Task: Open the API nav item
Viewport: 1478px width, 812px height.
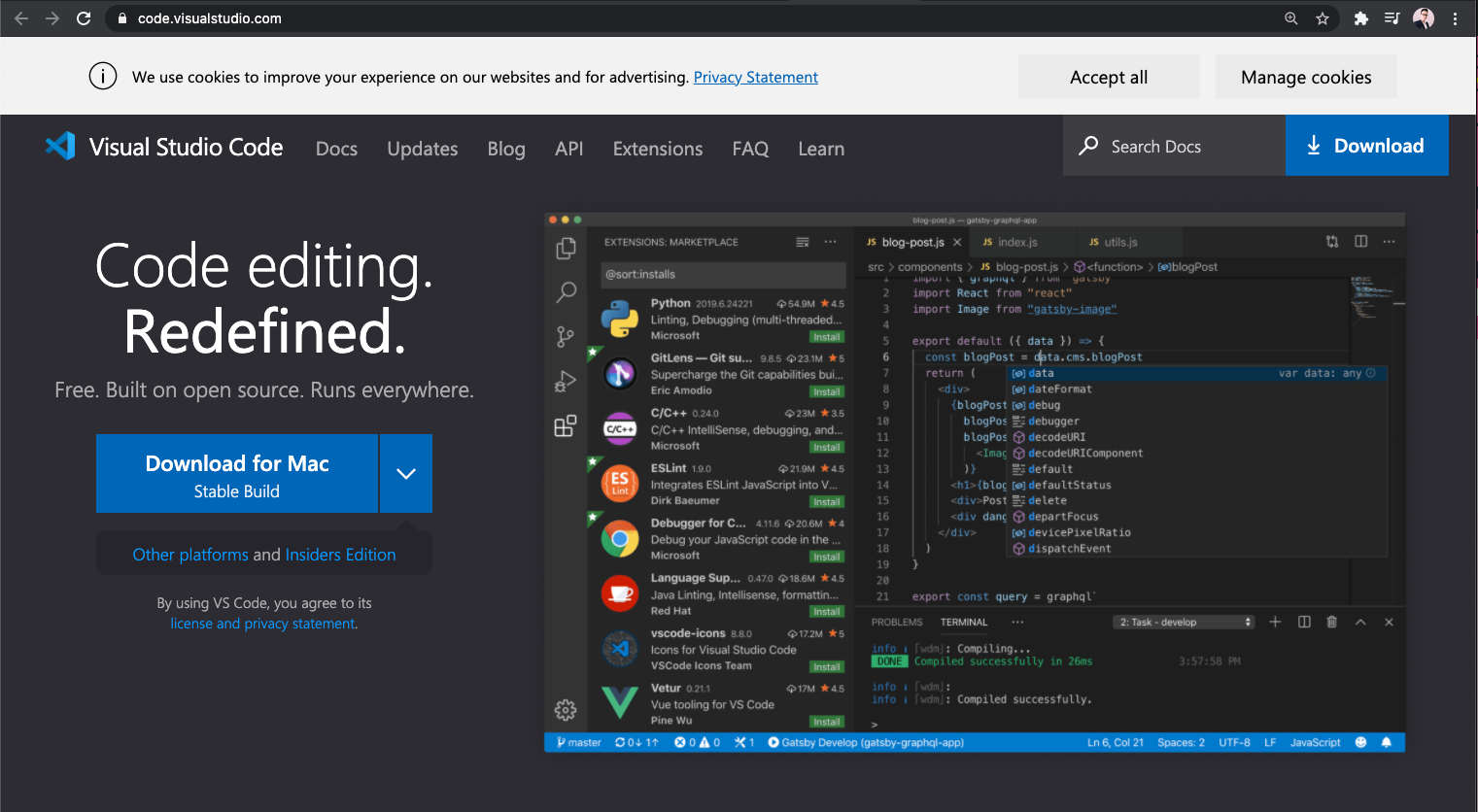Action: tap(569, 149)
